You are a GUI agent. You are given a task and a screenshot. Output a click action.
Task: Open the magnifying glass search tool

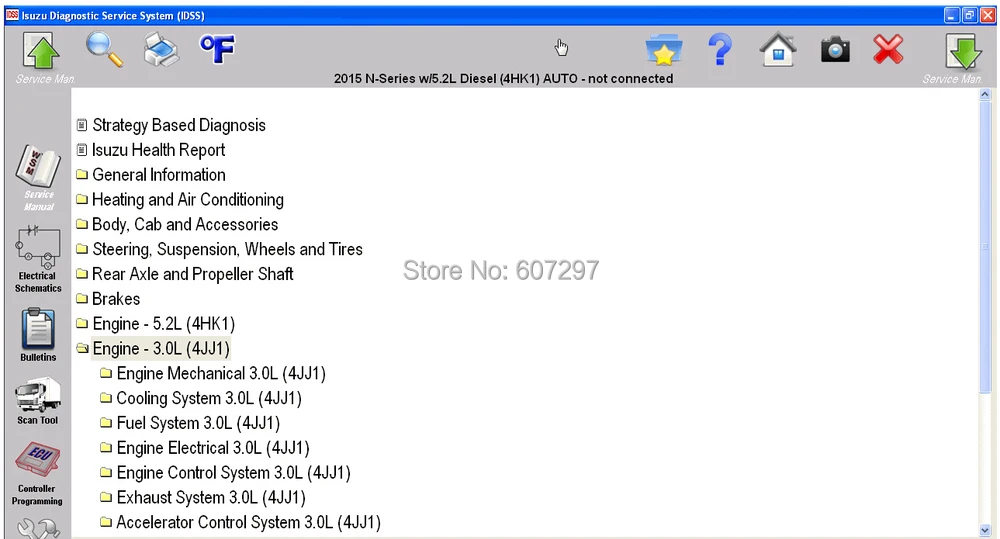[104, 50]
